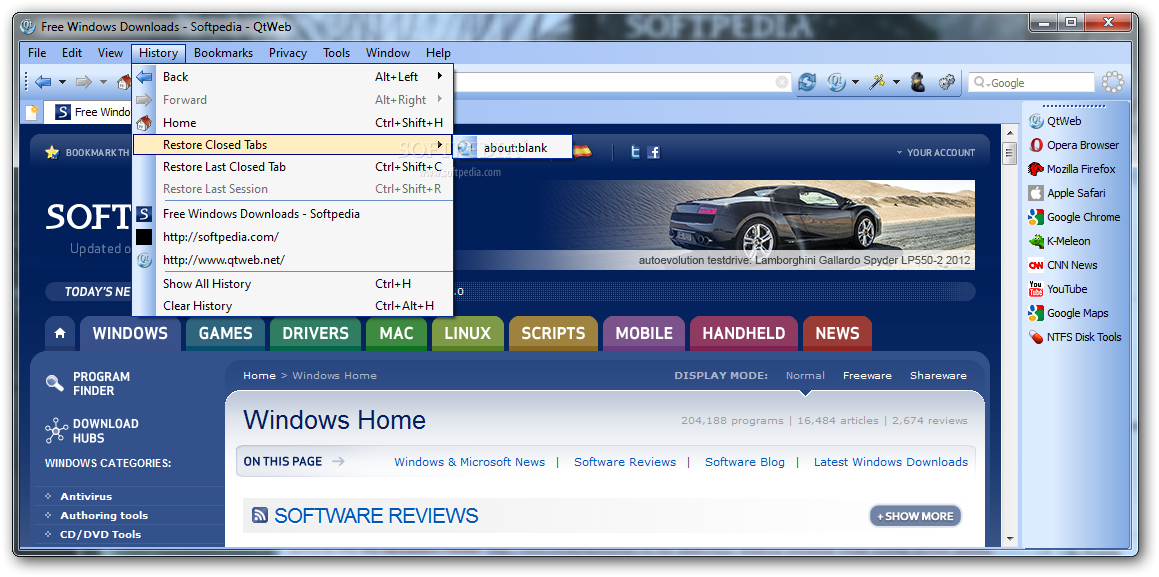Click the white house home tab icon
Screen dimensions: 1159x577
(x=60, y=334)
